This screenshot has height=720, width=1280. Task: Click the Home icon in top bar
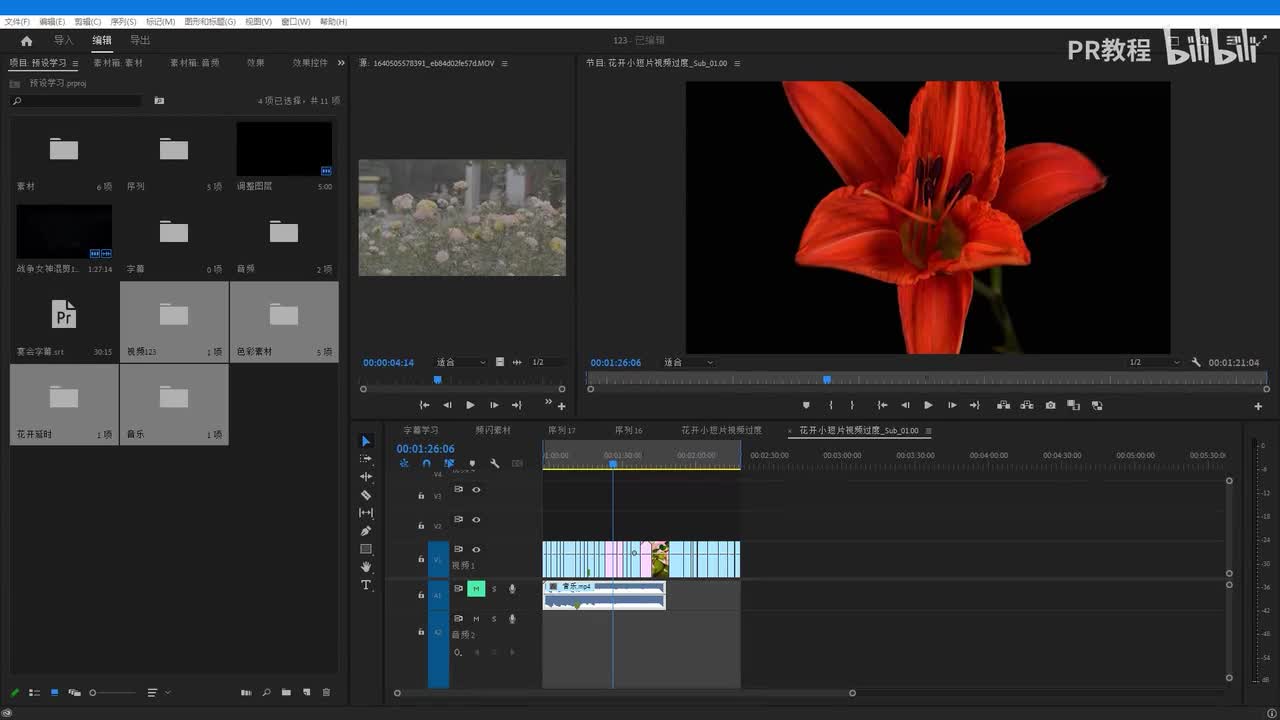26,41
